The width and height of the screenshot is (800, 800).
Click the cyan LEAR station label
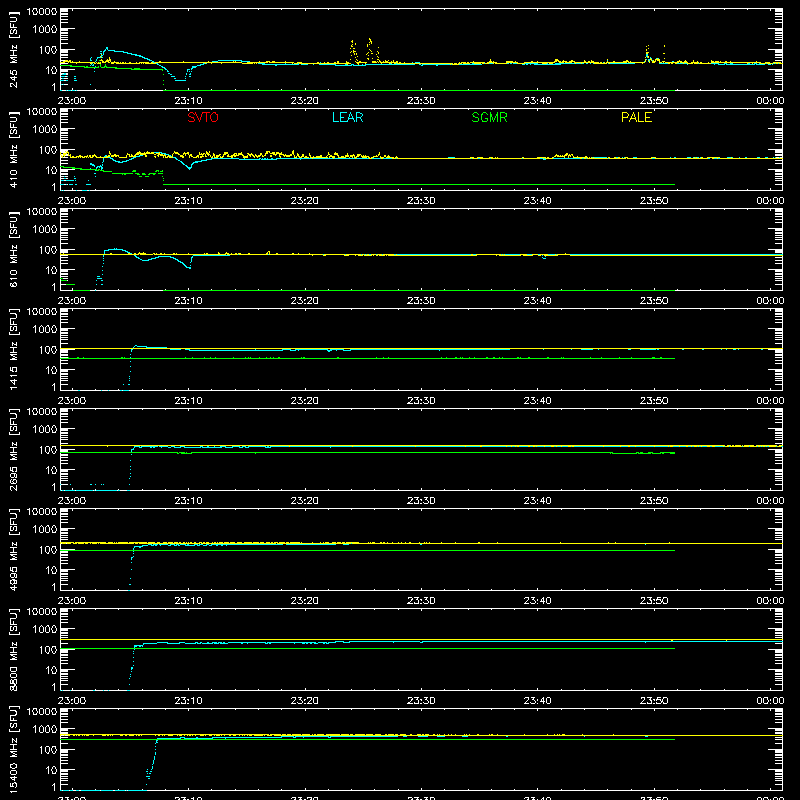(x=347, y=117)
